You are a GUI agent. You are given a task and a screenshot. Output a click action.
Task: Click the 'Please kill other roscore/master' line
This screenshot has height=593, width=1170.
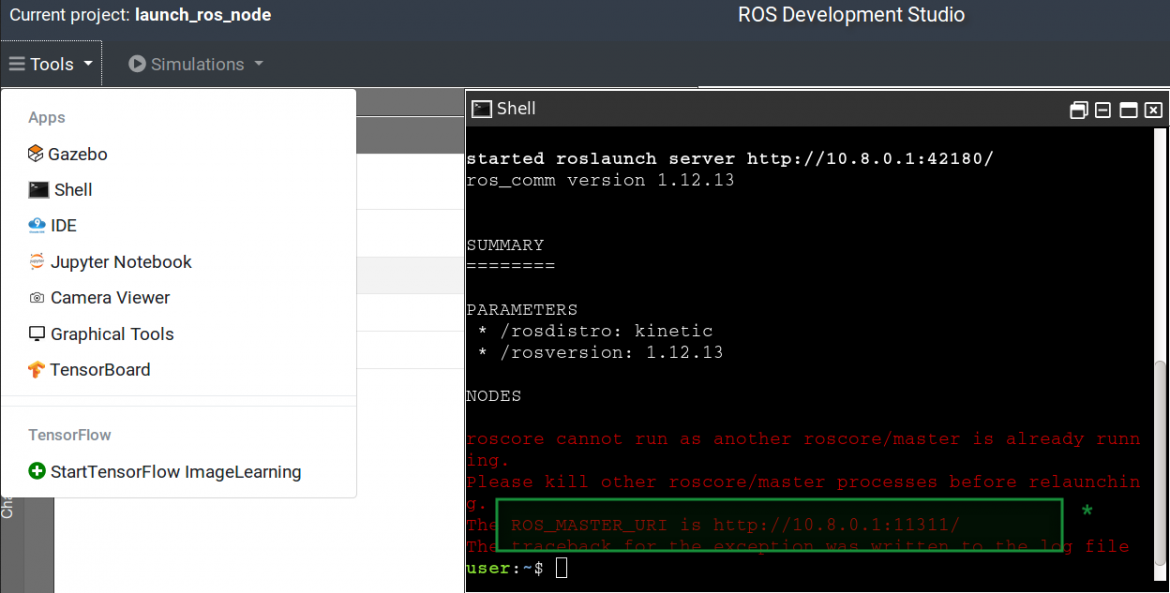(804, 482)
